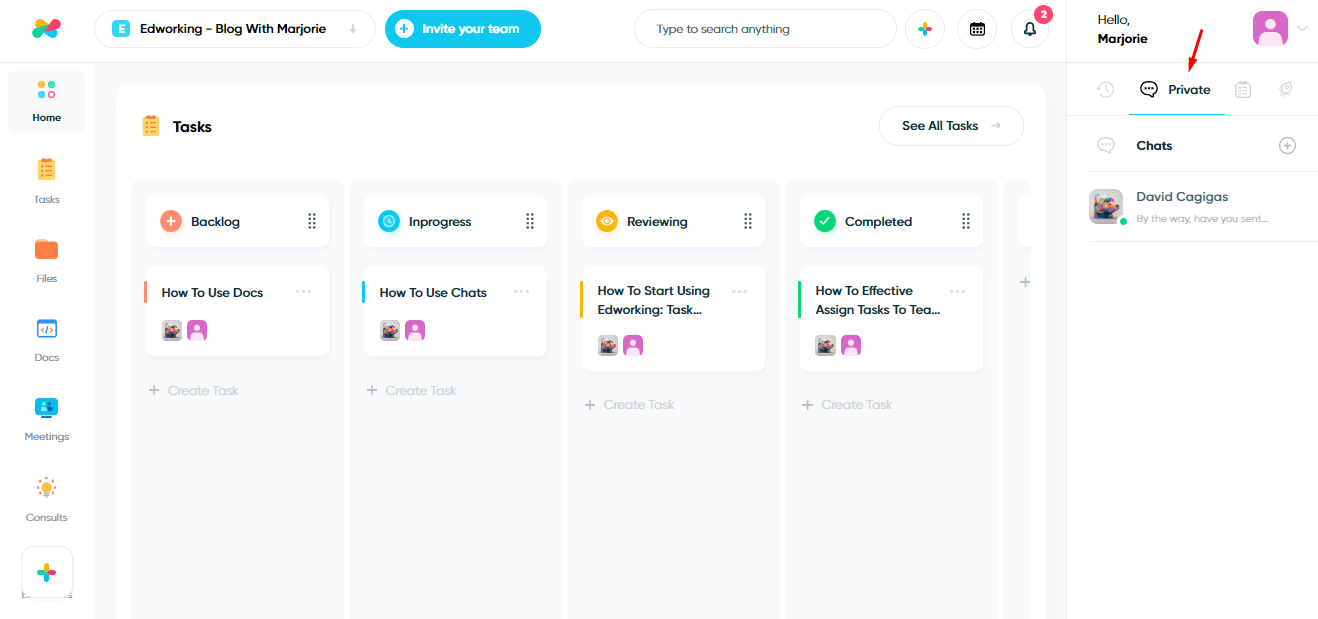Viewport: 1318px width, 619px height.
Task: Open options menu on How To Use Chats
Action: (x=522, y=292)
